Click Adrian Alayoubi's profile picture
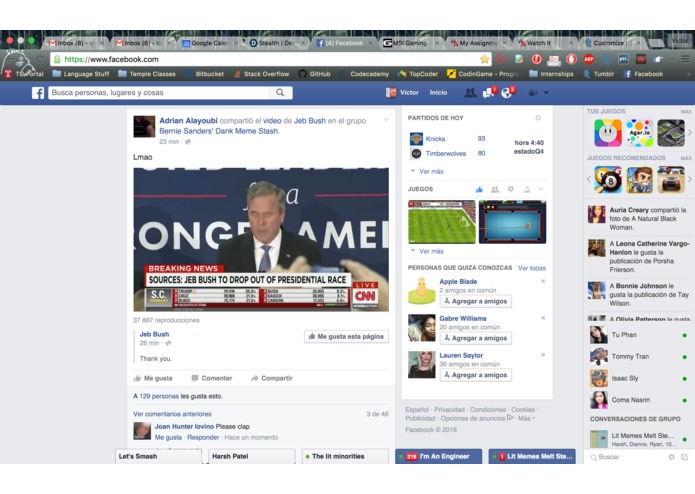Image resolution: width=695 pixels, height=494 pixels. 144,126
